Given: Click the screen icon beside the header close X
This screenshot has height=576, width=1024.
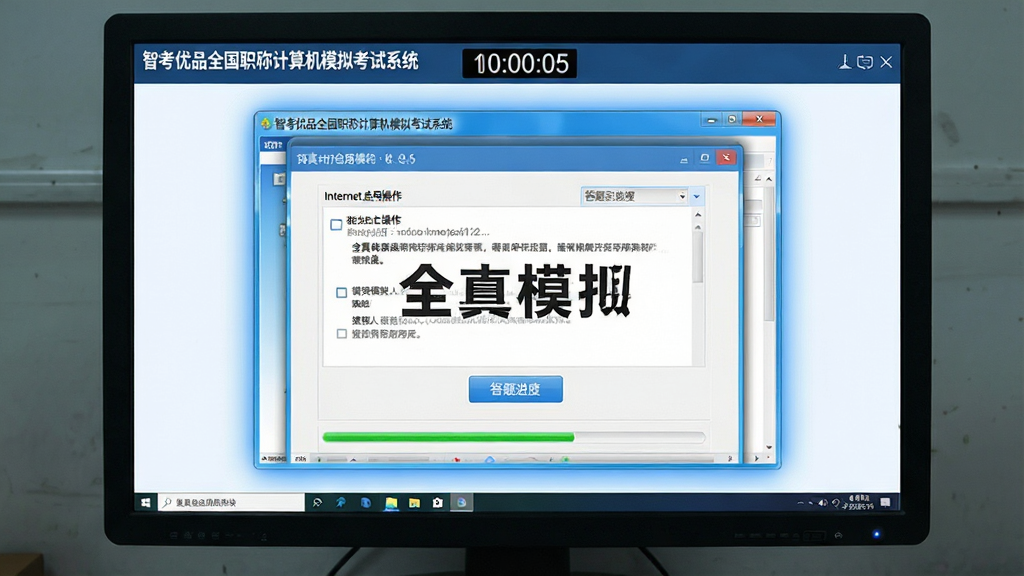Looking at the screenshot, I should click(865, 63).
